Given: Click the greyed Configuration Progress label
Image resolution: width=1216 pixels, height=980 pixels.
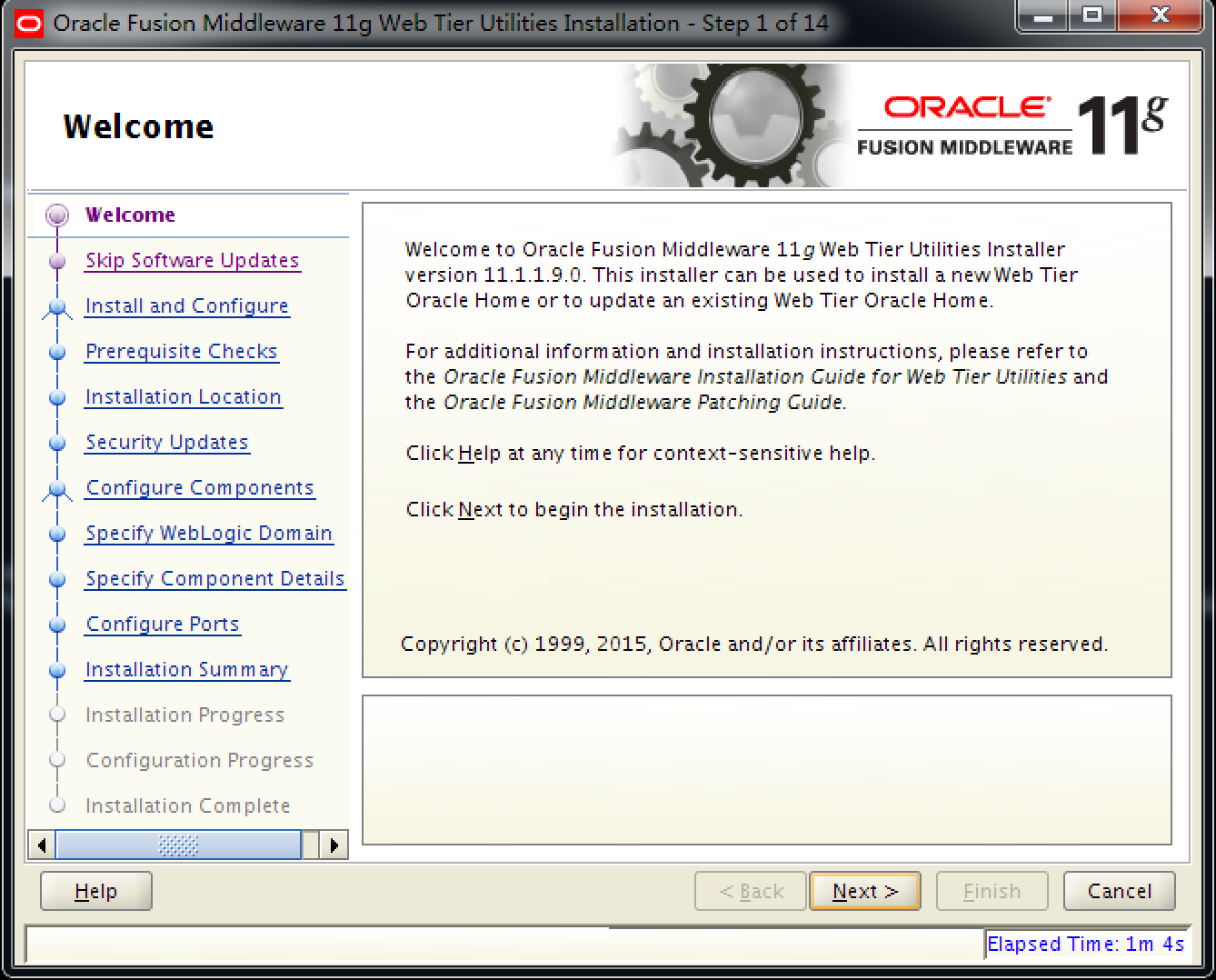Looking at the screenshot, I should point(200,761).
